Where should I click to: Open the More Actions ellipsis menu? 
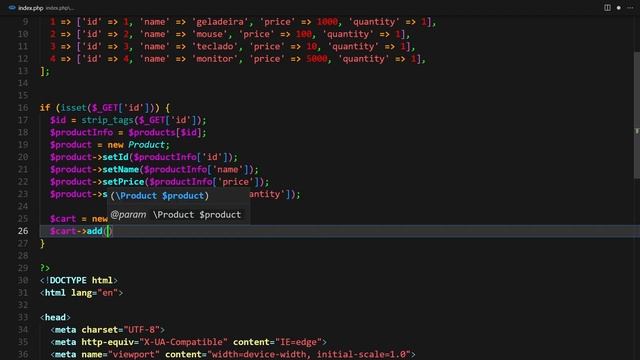coord(630,8)
